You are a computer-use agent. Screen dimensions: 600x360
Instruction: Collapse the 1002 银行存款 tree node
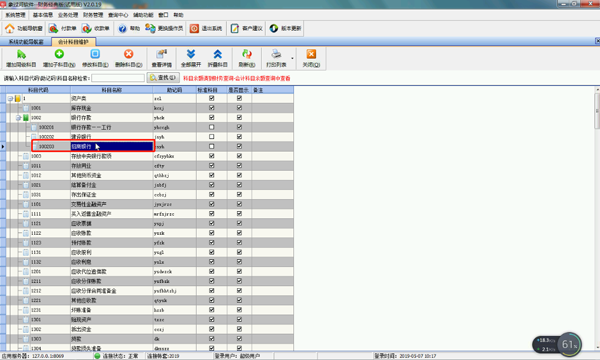[18, 118]
